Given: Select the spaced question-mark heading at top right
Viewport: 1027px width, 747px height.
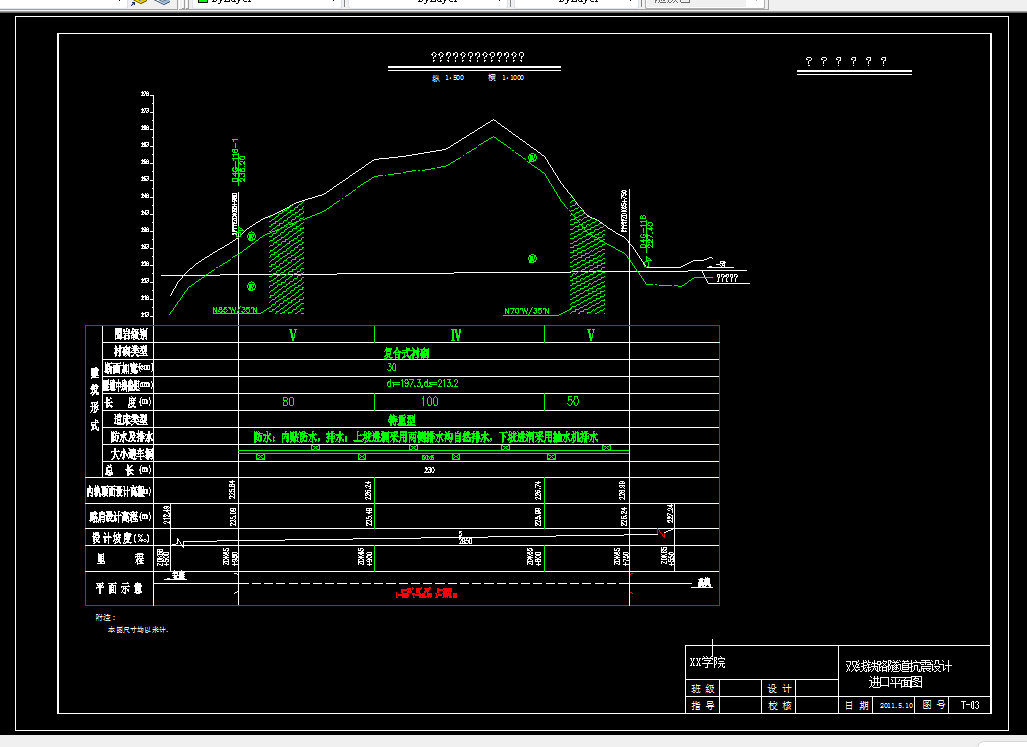Looking at the screenshot, I should (x=846, y=62).
